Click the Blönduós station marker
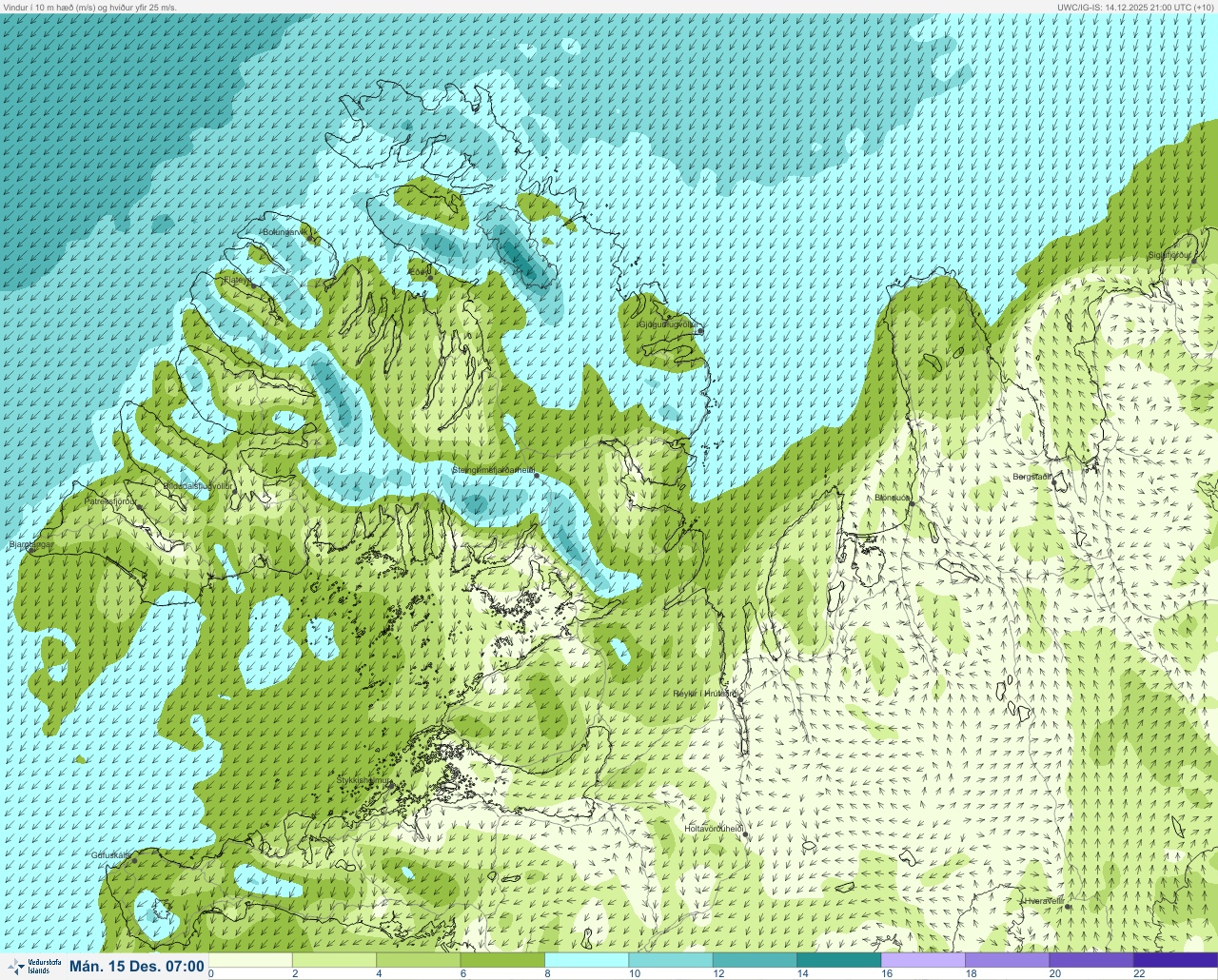Image resolution: width=1218 pixels, height=980 pixels. (911, 503)
